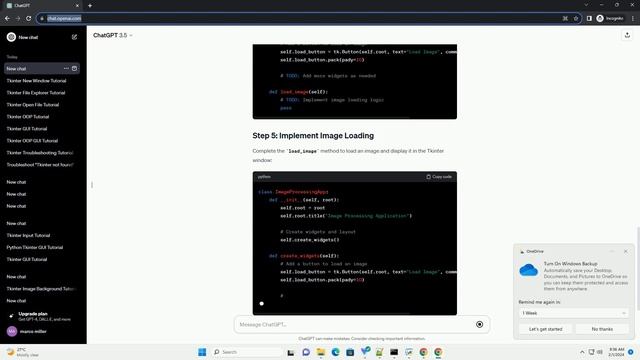Open a new browser tab with plus
The image size is (640, 360).
[90, 6]
